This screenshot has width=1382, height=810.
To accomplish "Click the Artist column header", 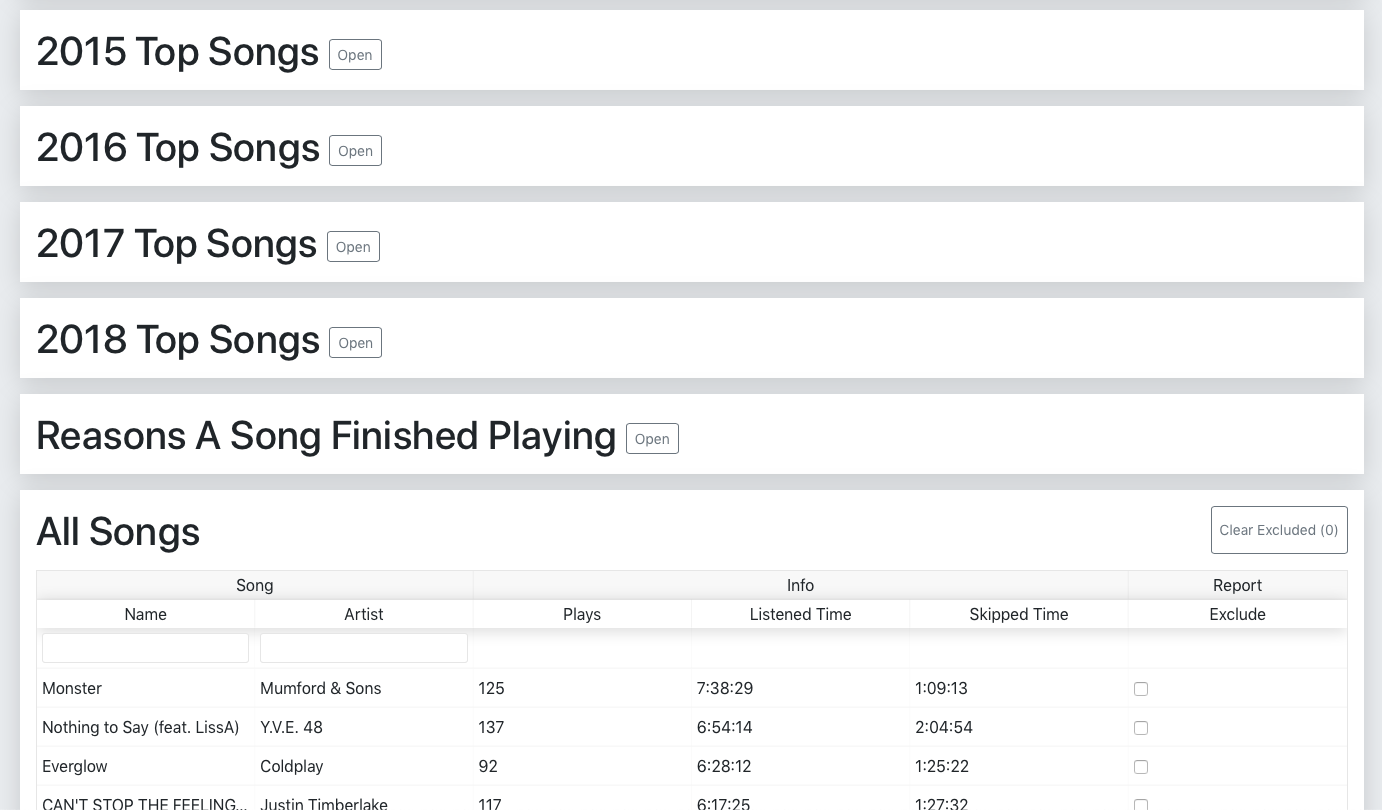I will click(363, 614).
